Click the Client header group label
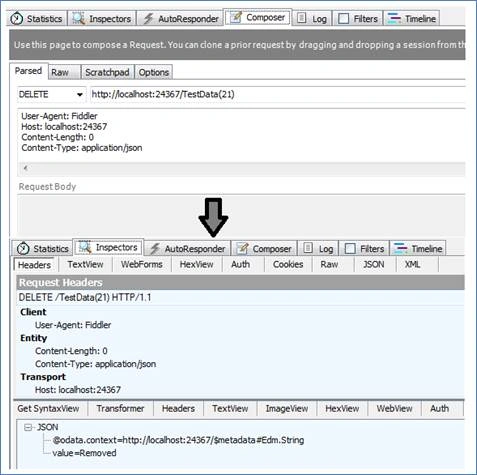This screenshot has height=475, width=477. pyautogui.click(x=33, y=312)
